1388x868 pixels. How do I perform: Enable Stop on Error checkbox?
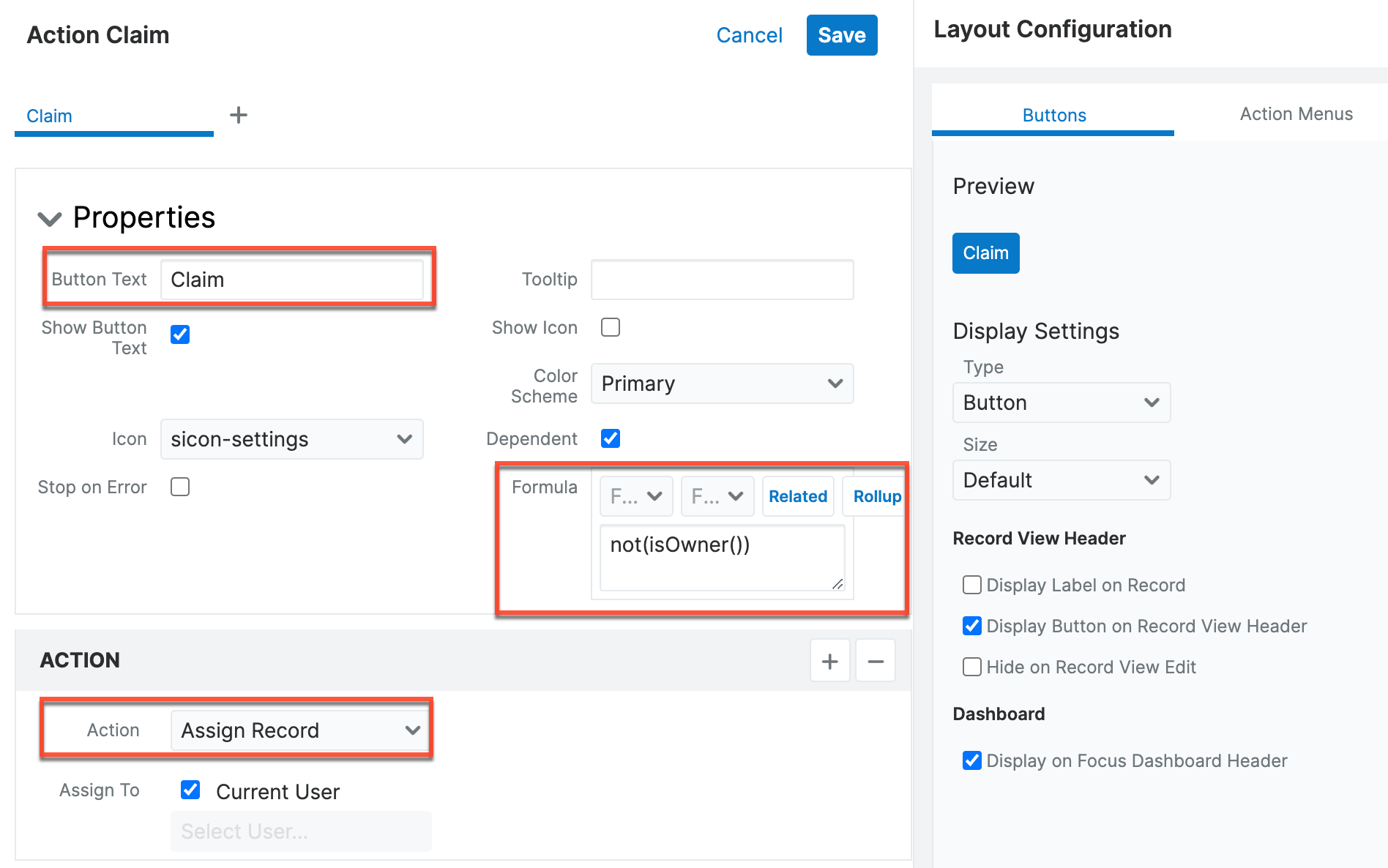pos(180,487)
